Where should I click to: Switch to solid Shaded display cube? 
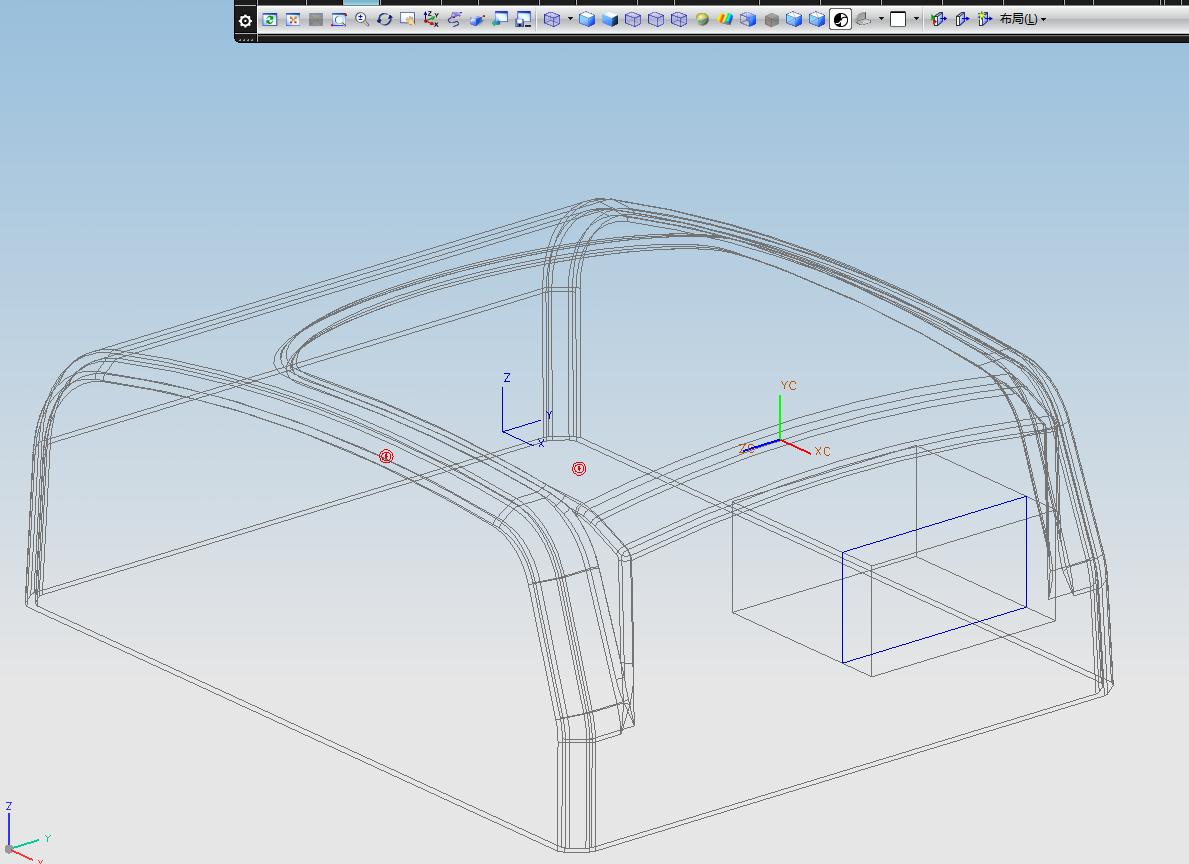click(610, 20)
